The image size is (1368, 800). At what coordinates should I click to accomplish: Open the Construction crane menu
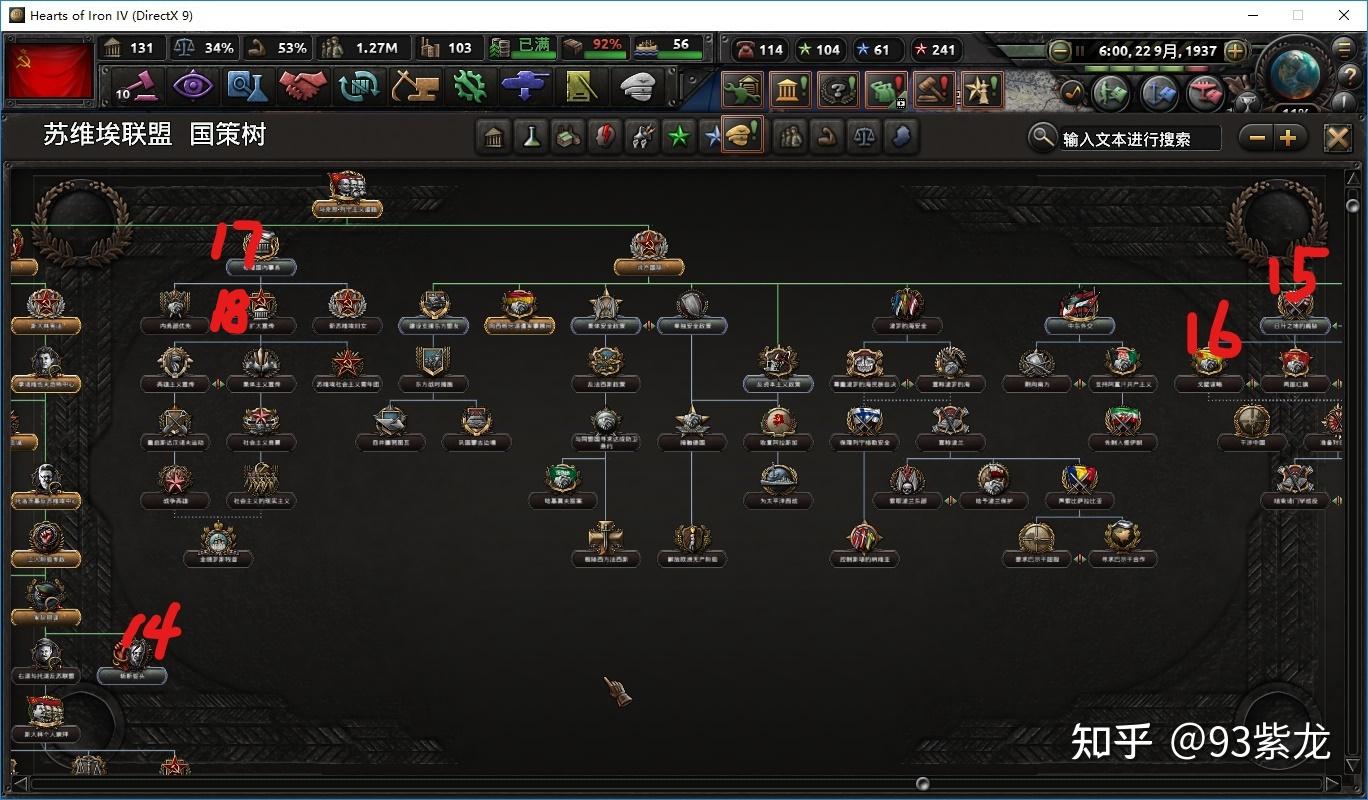(x=414, y=86)
